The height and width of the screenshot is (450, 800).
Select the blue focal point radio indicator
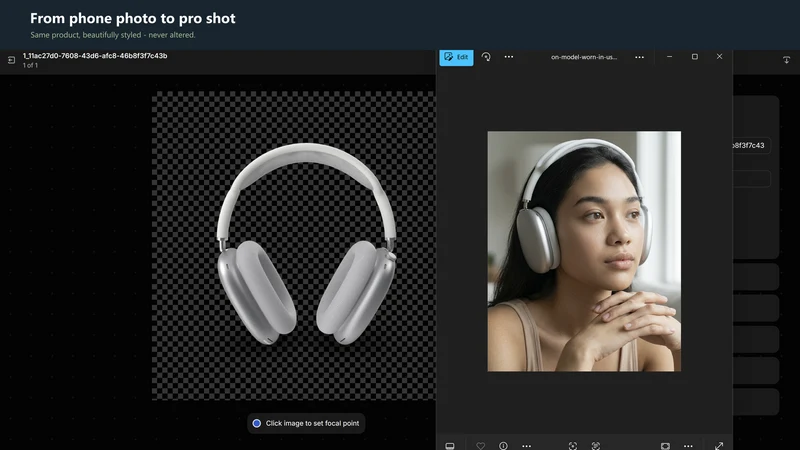pos(257,423)
